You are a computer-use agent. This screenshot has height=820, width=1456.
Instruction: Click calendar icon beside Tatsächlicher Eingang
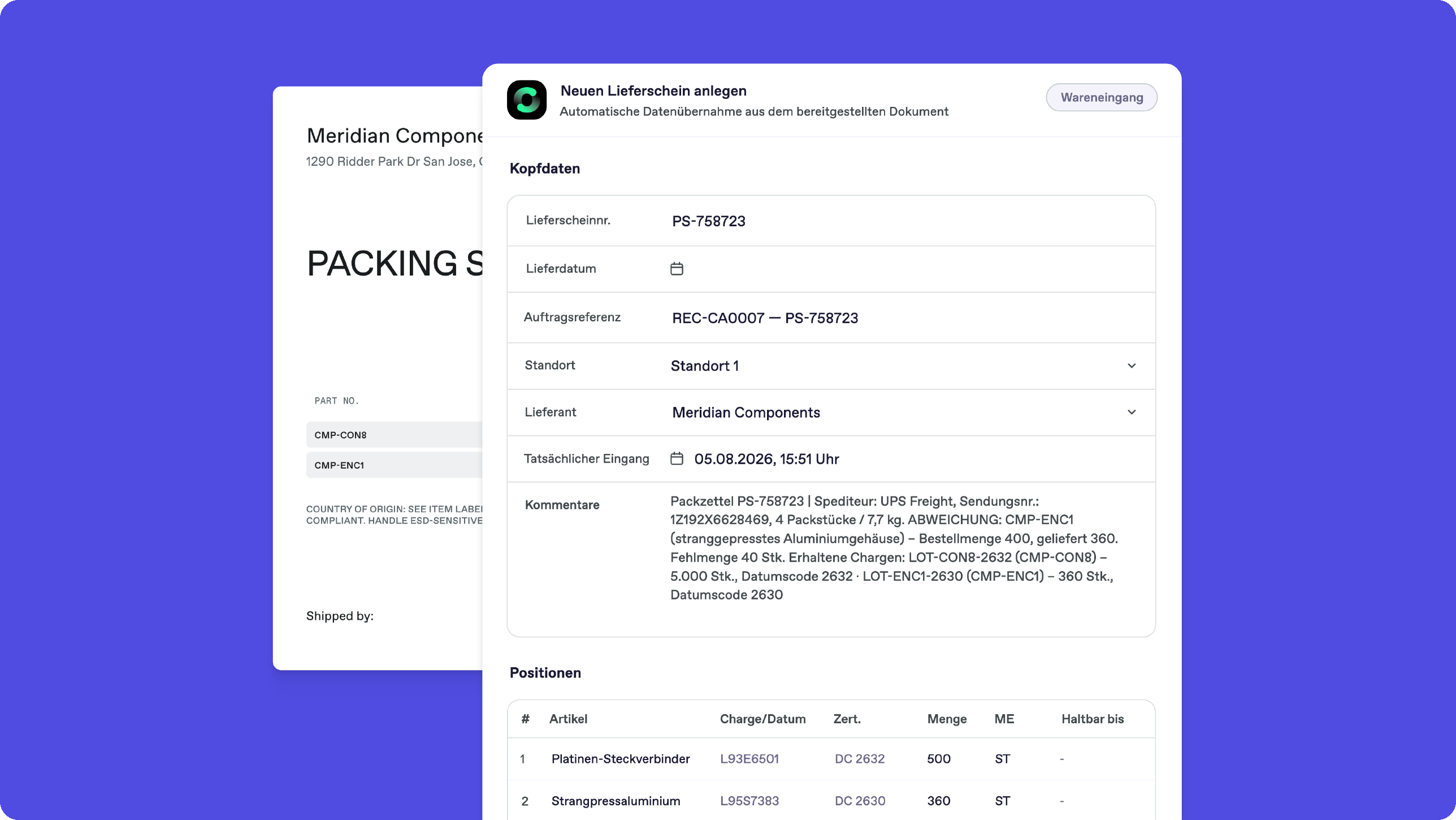pyautogui.click(x=677, y=459)
